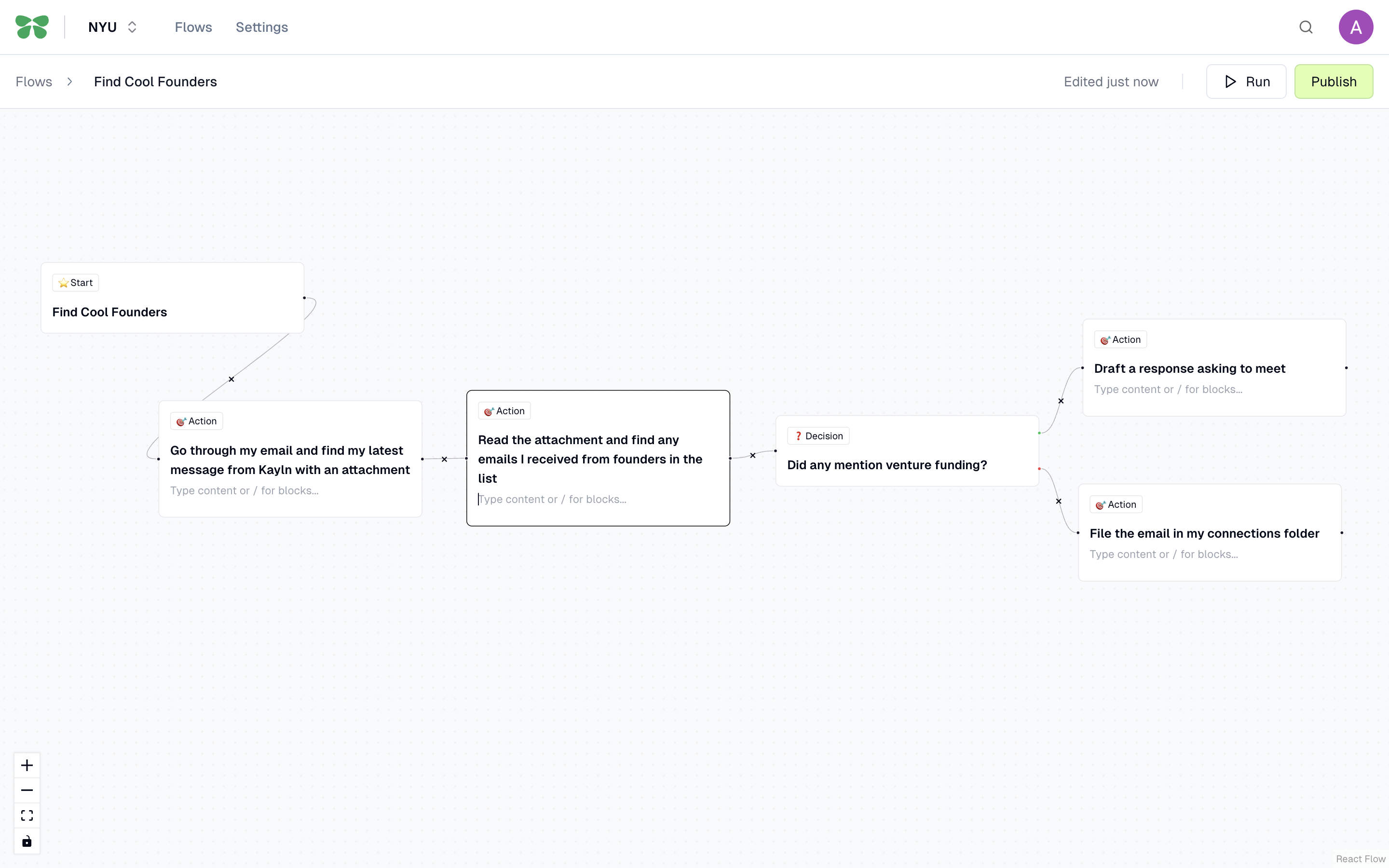
Task: Click the zoom in plus icon on canvas
Action: coord(27,765)
